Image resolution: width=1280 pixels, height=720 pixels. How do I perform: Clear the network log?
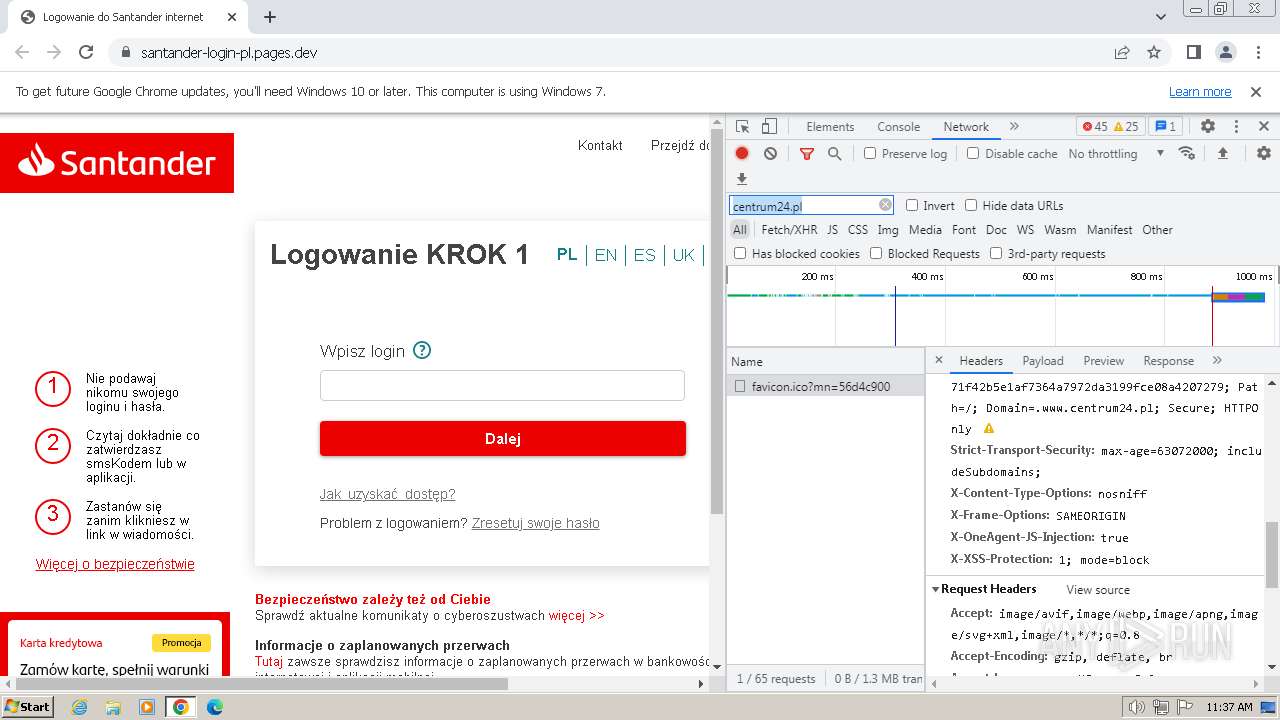tap(770, 153)
